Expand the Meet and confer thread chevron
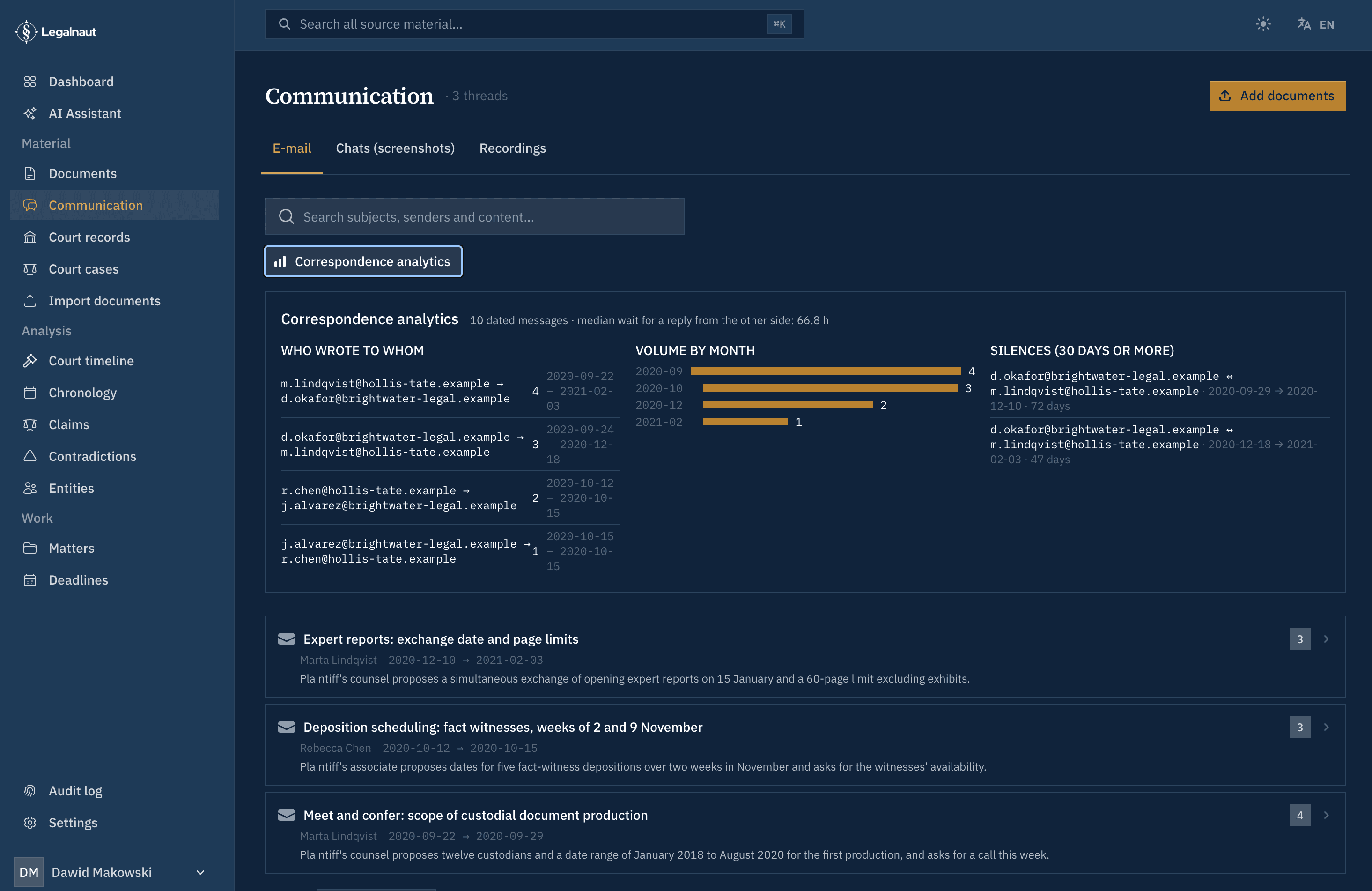The image size is (1372, 891). pos(1326,816)
